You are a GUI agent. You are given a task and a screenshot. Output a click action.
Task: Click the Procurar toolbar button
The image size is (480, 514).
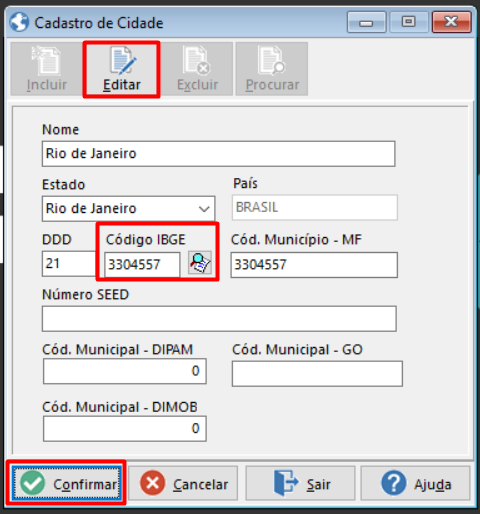point(272,69)
